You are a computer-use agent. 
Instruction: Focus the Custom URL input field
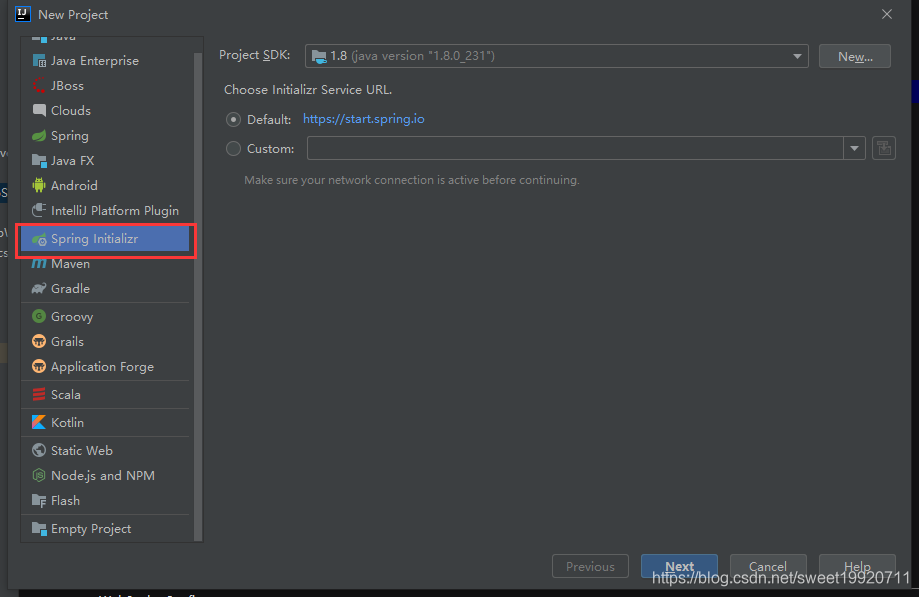(x=575, y=148)
